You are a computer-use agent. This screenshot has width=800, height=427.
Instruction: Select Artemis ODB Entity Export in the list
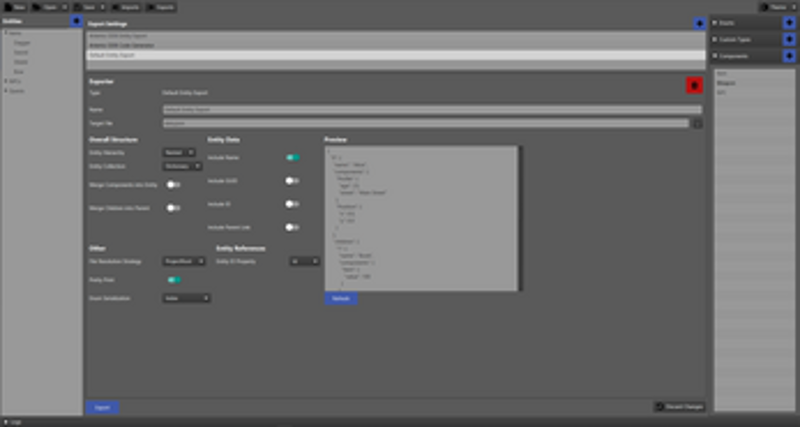pos(396,36)
